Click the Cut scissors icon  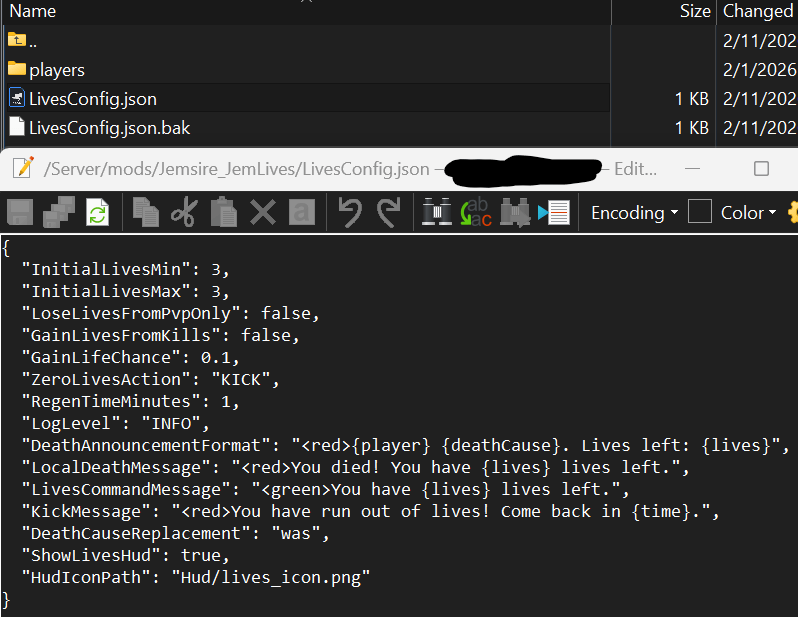(x=185, y=212)
